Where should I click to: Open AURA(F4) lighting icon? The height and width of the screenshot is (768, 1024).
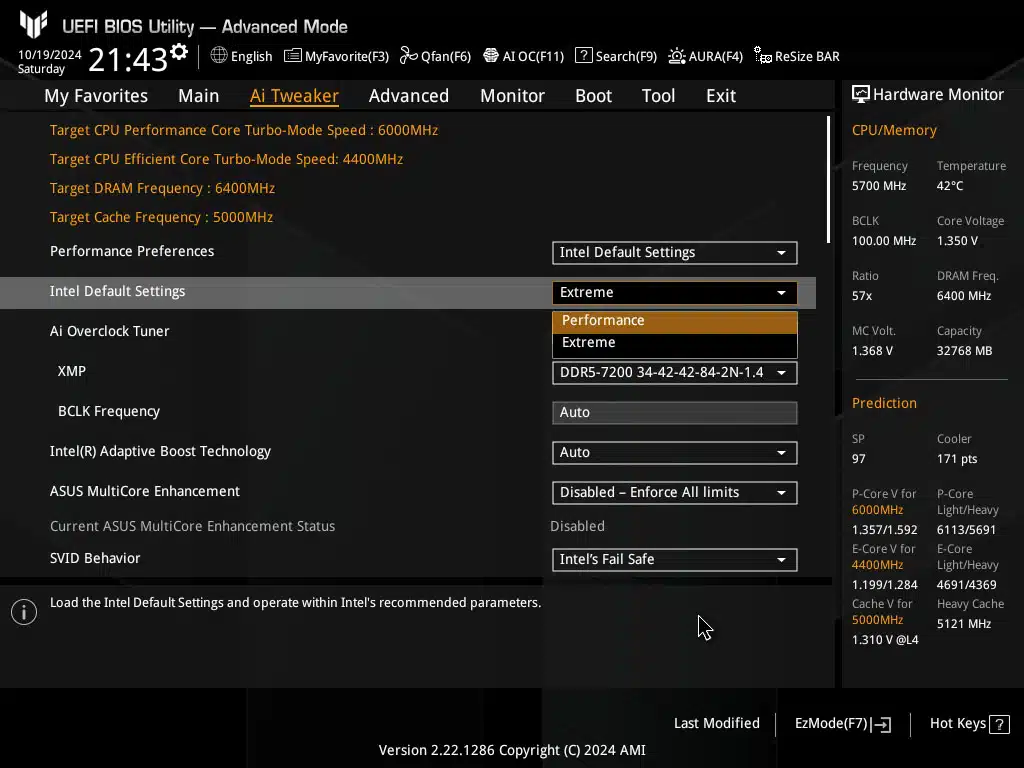click(x=677, y=56)
